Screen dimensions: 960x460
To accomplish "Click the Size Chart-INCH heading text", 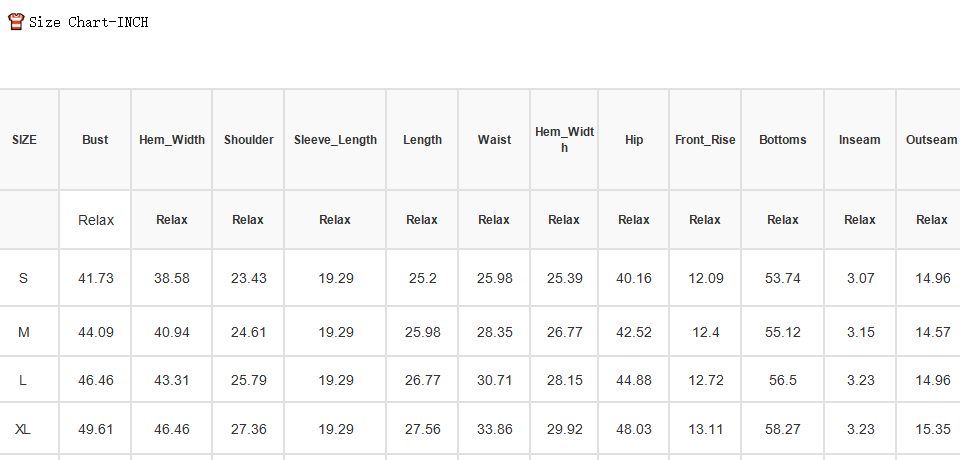I will [89, 23].
